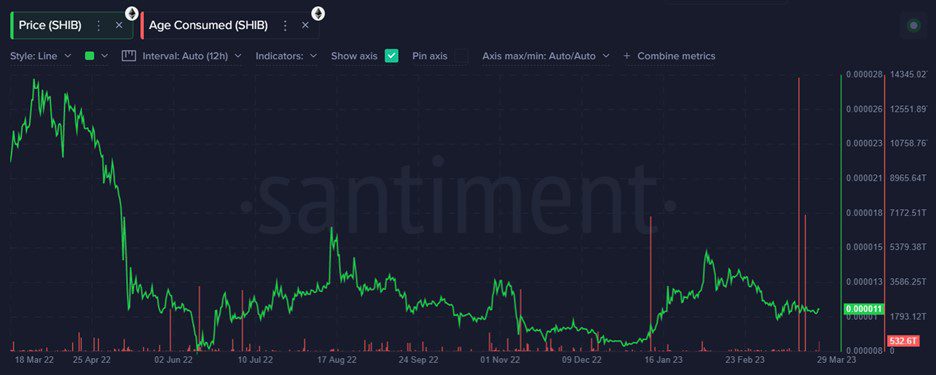Click the green status indicator icon
936x375 pixels.
[914, 25]
